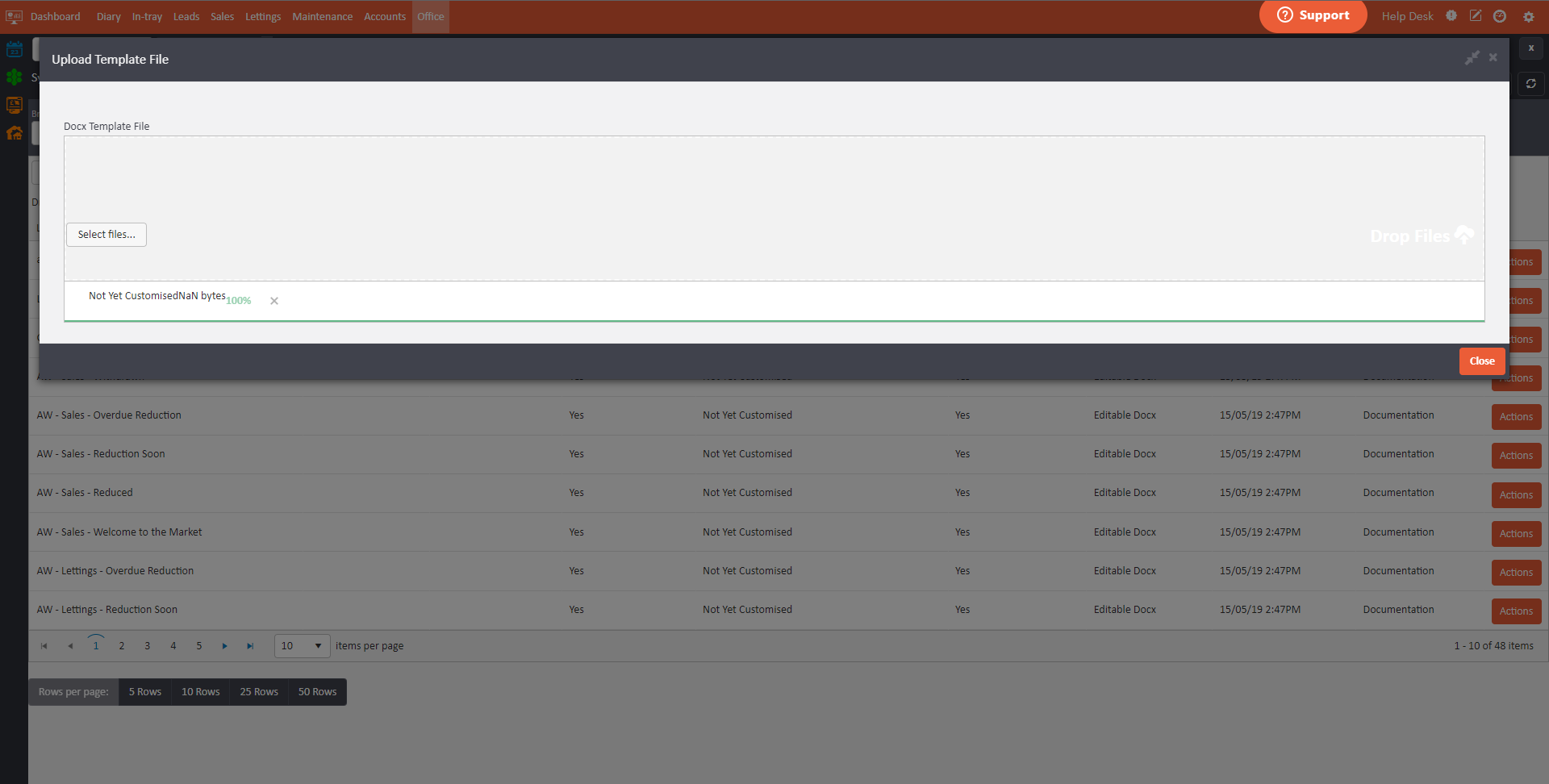Screen dimensions: 1549x784
Task: Remove the uploaded Not Yet Customised file
Action: (x=274, y=301)
